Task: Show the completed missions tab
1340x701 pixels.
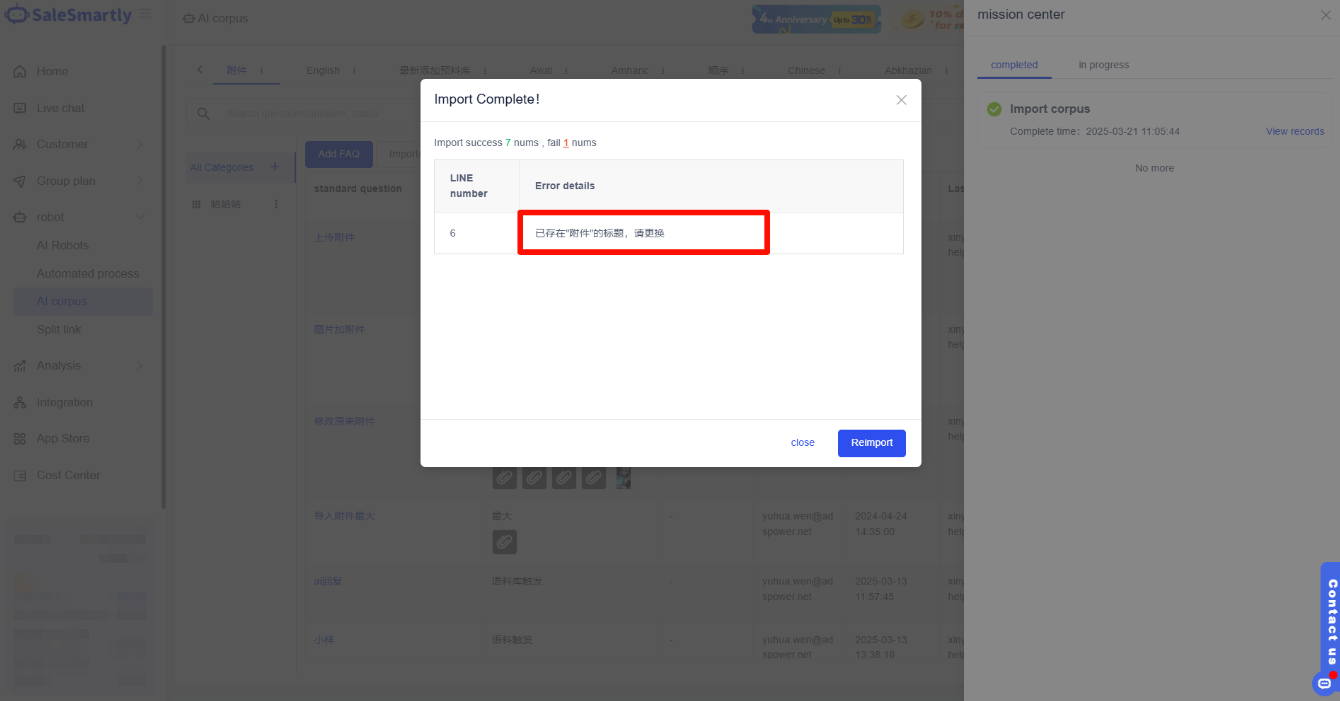Action: coord(1014,65)
